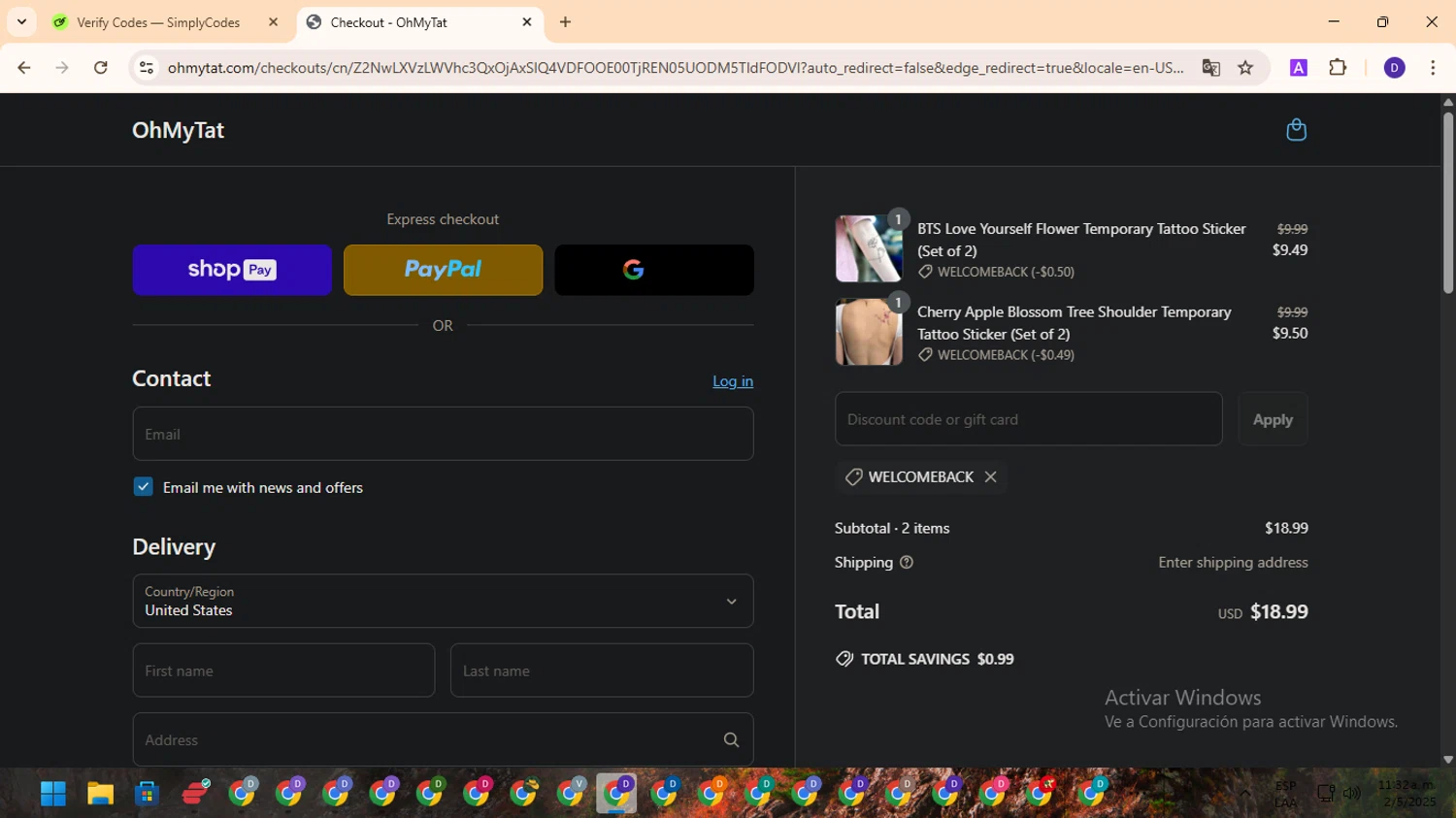Open the Windows Start menu

(53, 794)
